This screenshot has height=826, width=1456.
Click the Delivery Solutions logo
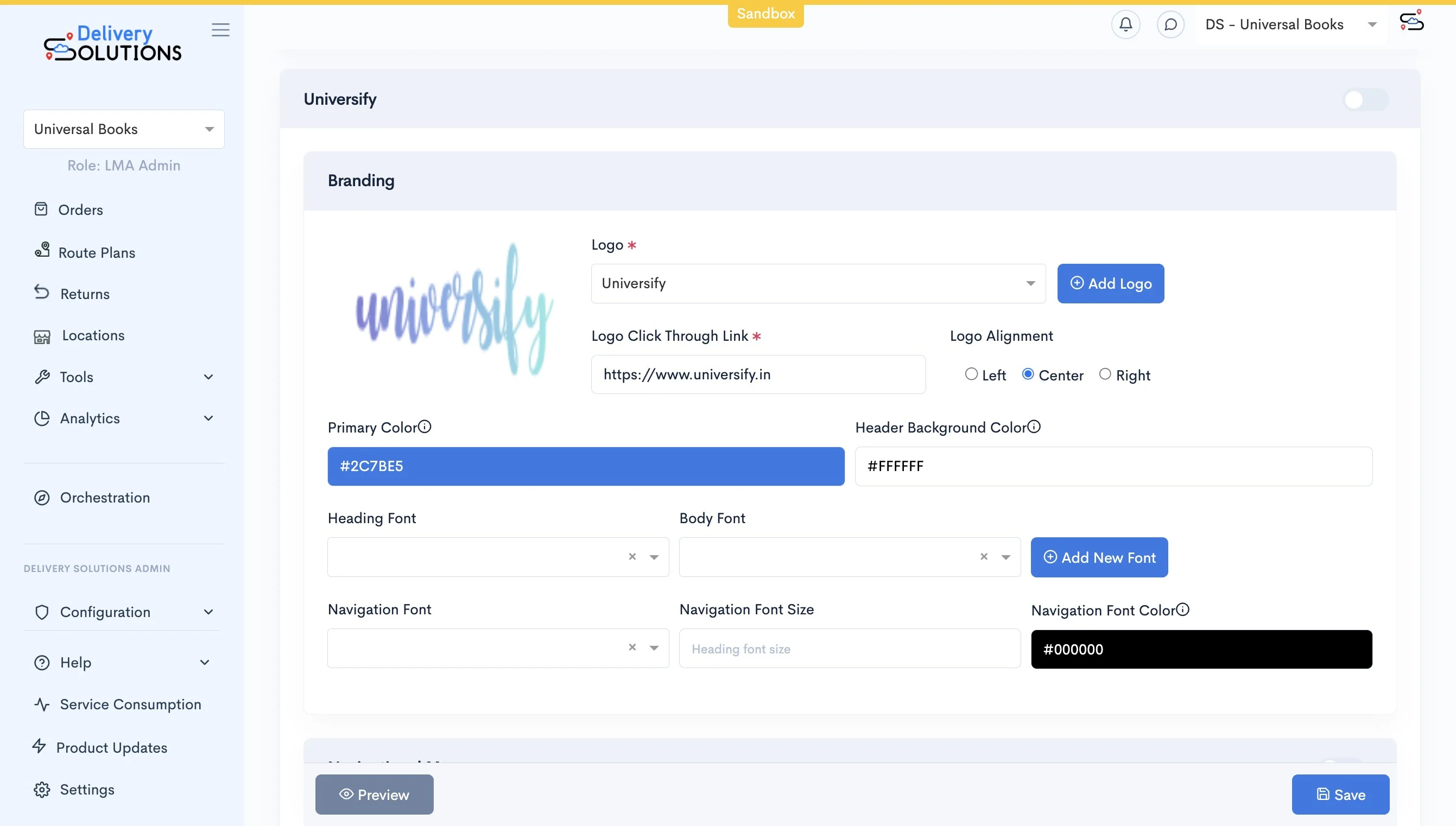pyautogui.click(x=113, y=43)
